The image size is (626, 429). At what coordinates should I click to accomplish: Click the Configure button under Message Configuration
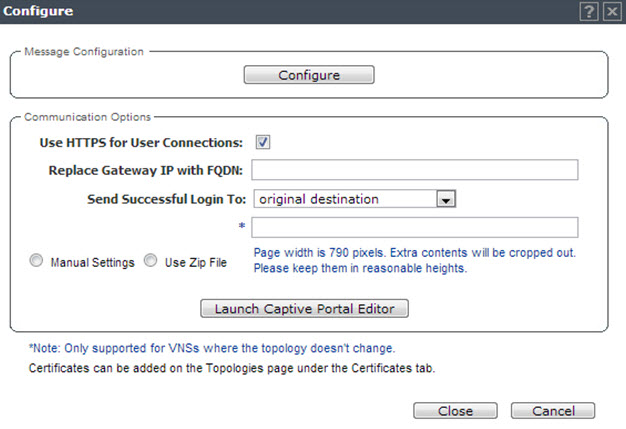click(x=309, y=75)
